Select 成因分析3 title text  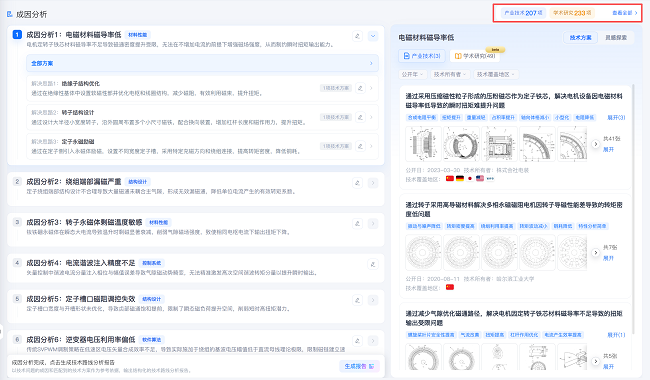point(84,222)
